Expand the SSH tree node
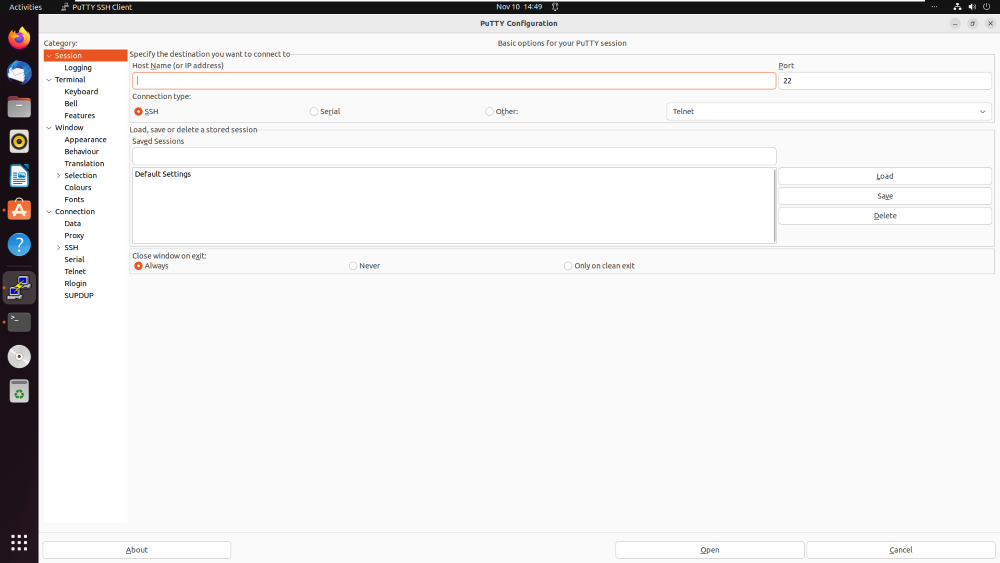1000x563 pixels. click(x=59, y=247)
